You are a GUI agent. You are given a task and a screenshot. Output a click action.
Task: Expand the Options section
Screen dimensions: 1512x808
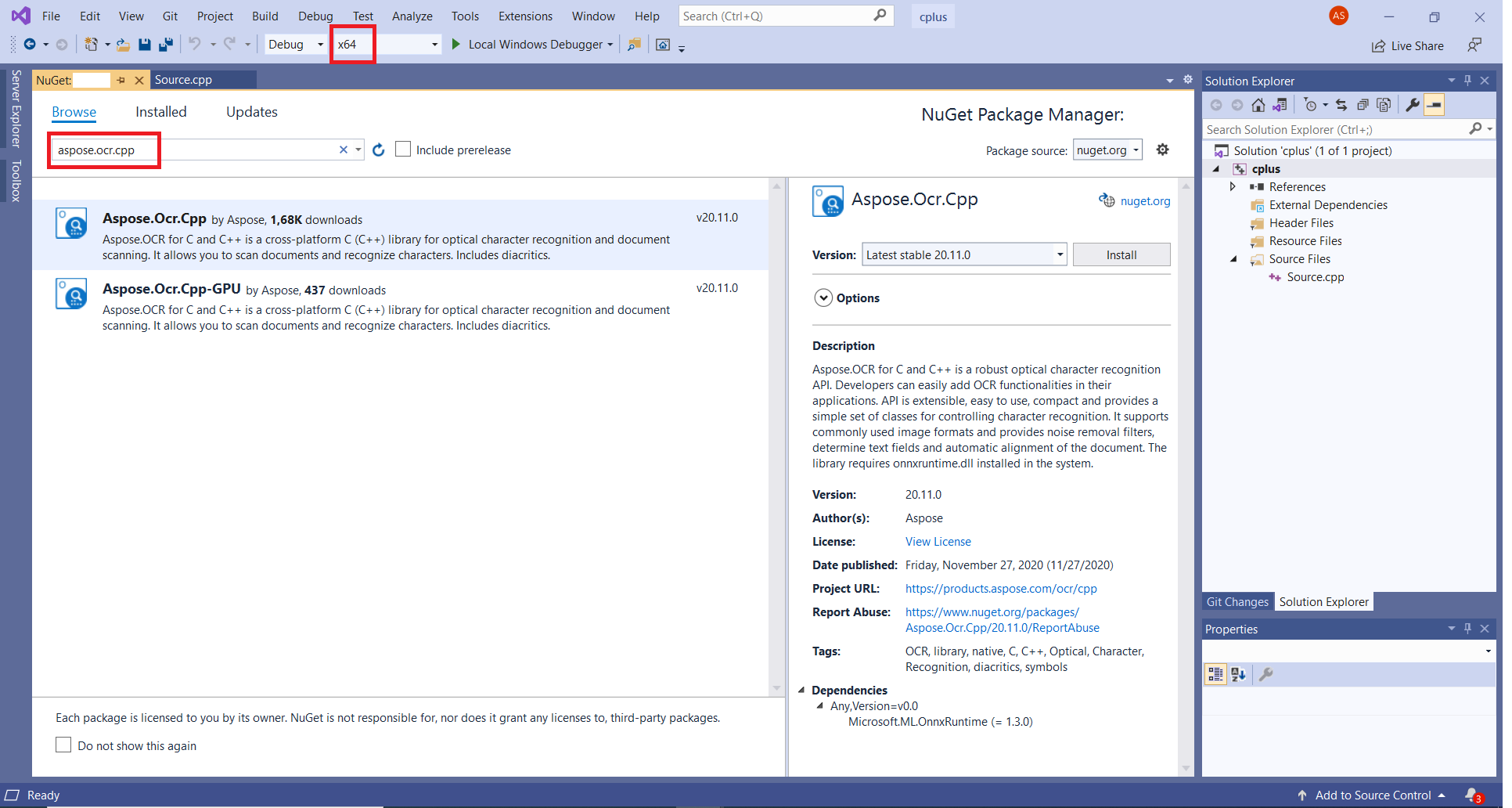823,298
